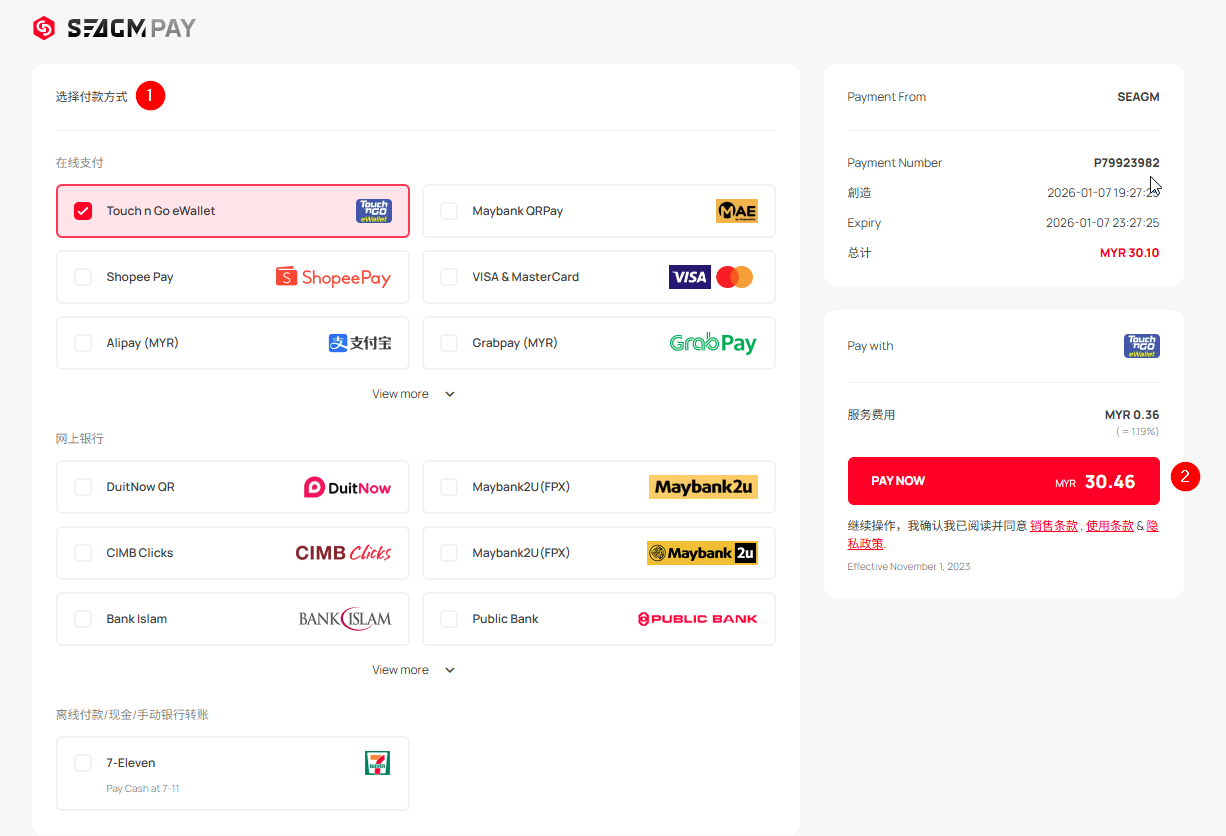
Task: Click the 7-Eleven store logo
Action: [377, 763]
